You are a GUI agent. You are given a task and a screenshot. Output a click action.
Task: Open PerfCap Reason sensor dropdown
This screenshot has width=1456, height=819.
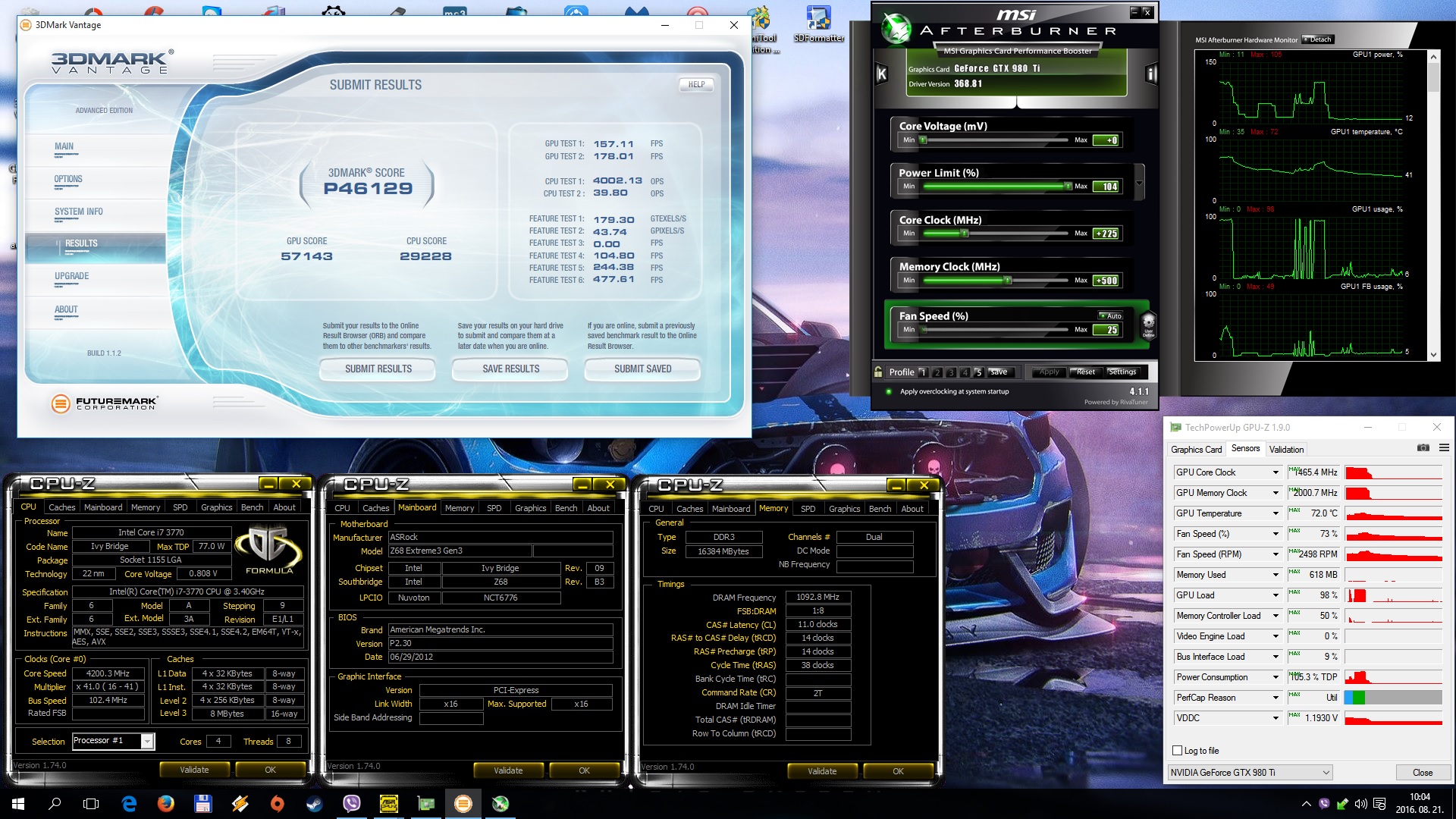coord(1276,698)
